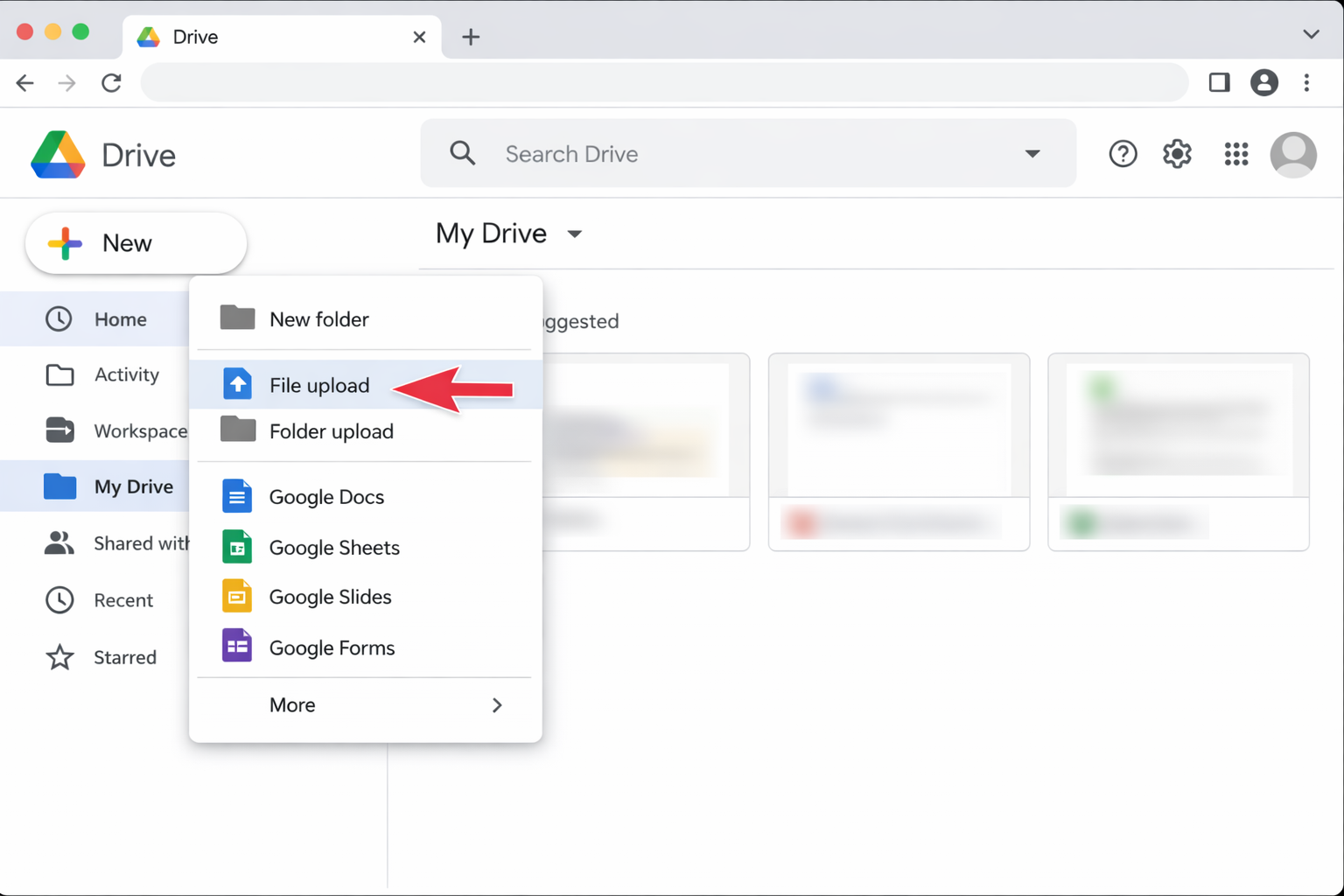This screenshot has width=1344, height=896.
Task: Open the My Drive dropdown arrow
Action: pos(574,234)
